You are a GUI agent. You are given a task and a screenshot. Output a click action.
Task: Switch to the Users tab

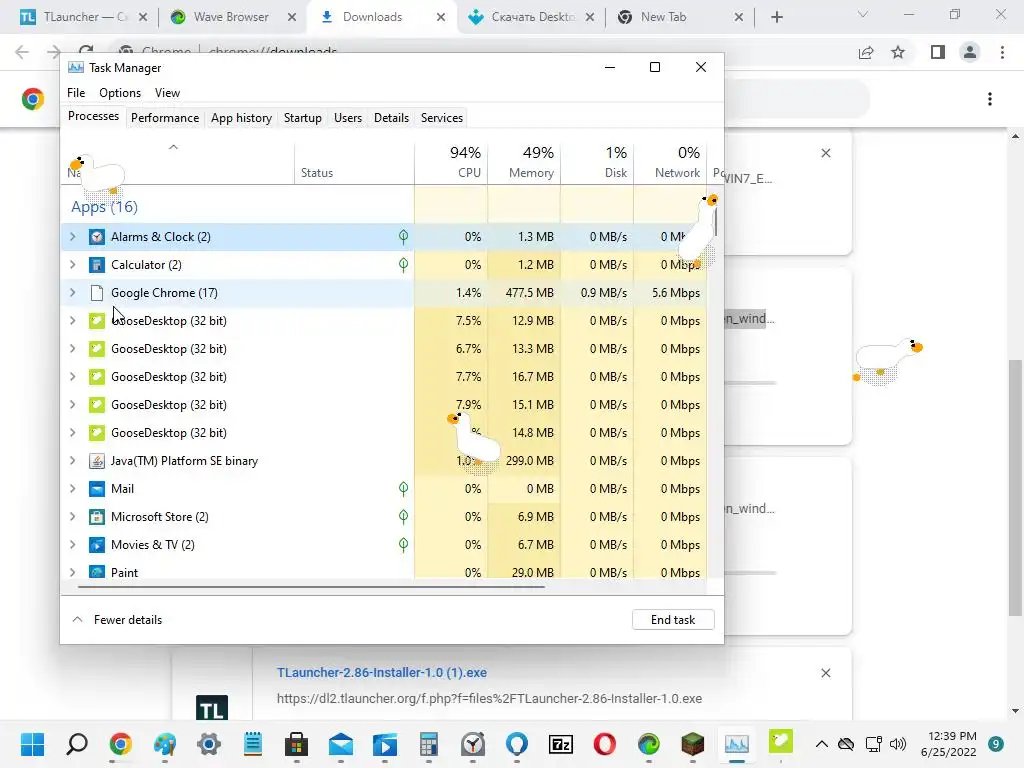click(x=347, y=118)
